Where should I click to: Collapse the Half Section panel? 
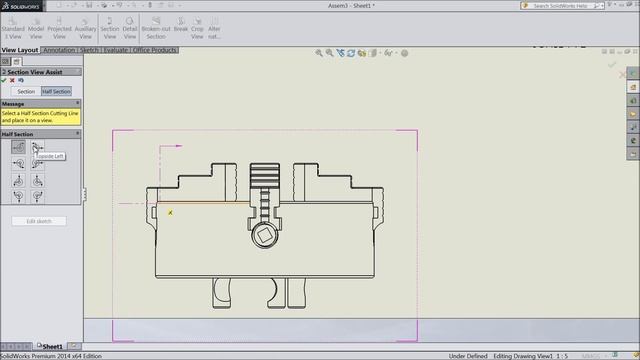tap(78, 133)
